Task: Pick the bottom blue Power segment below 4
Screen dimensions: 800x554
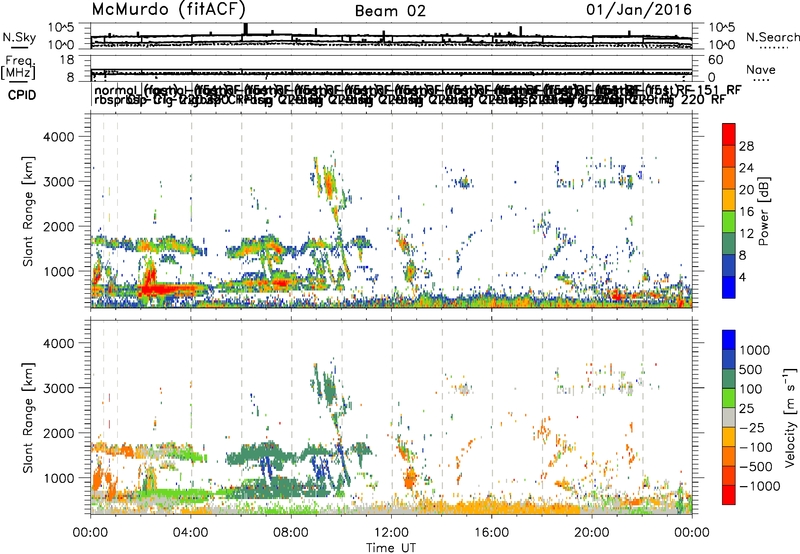Action: click(729, 287)
